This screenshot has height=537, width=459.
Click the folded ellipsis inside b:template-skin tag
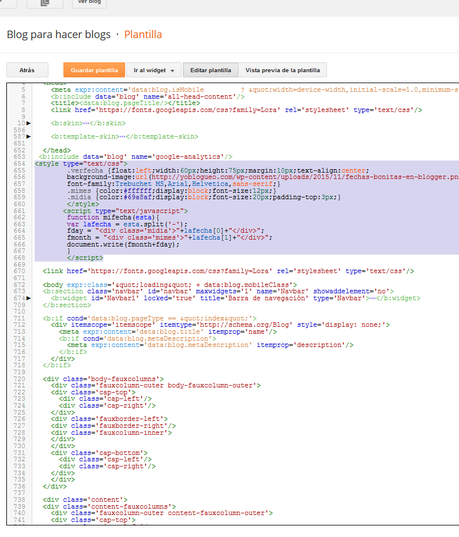point(122,137)
